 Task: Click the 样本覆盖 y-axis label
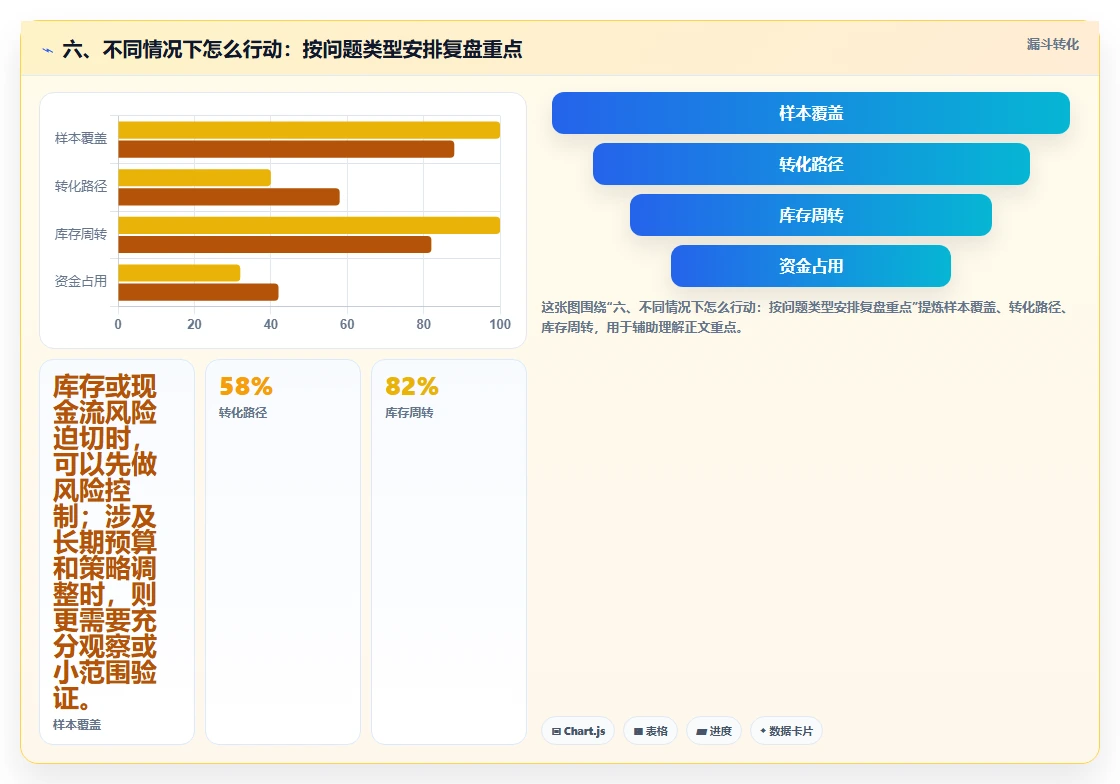pos(81,139)
